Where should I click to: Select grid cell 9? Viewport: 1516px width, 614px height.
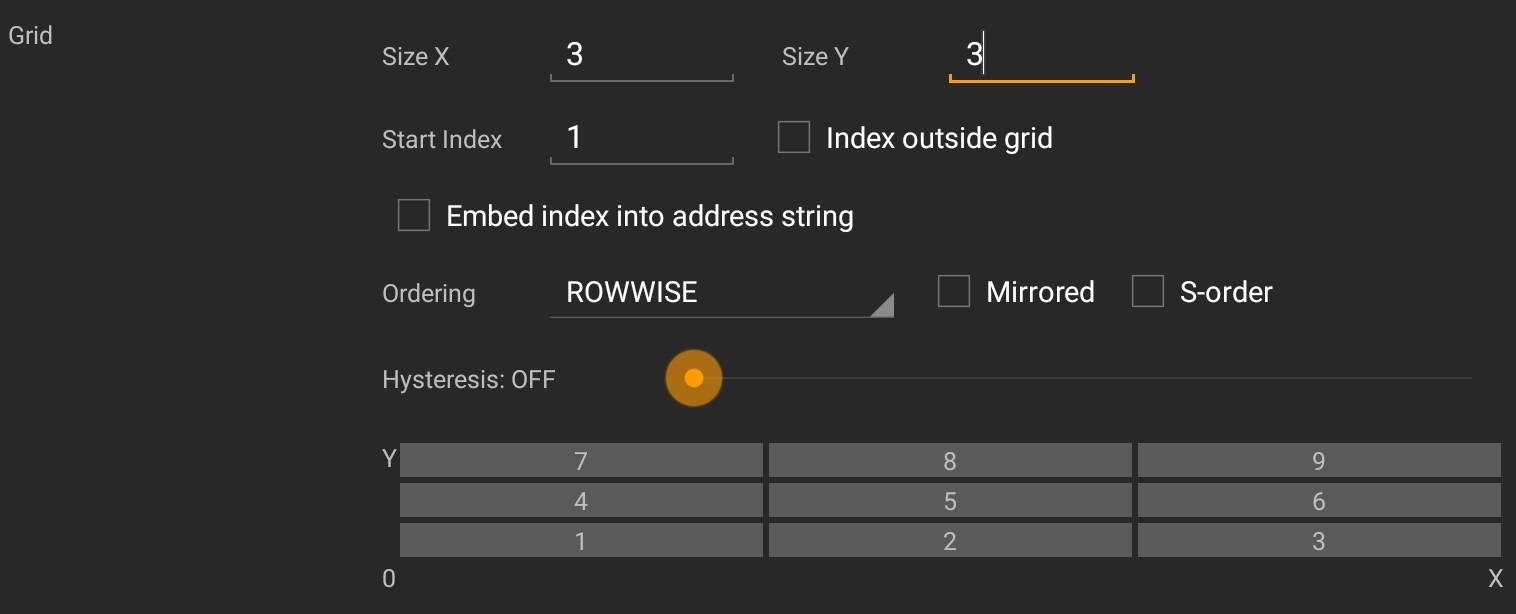1318,460
